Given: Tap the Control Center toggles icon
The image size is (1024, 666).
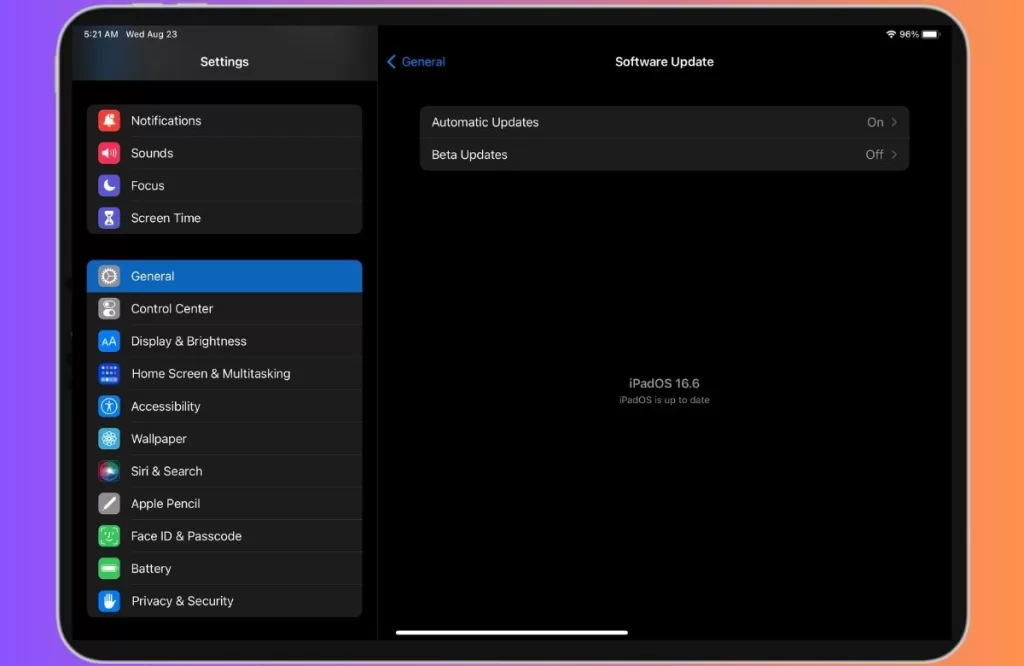Looking at the screenshot, I should 109,308.
